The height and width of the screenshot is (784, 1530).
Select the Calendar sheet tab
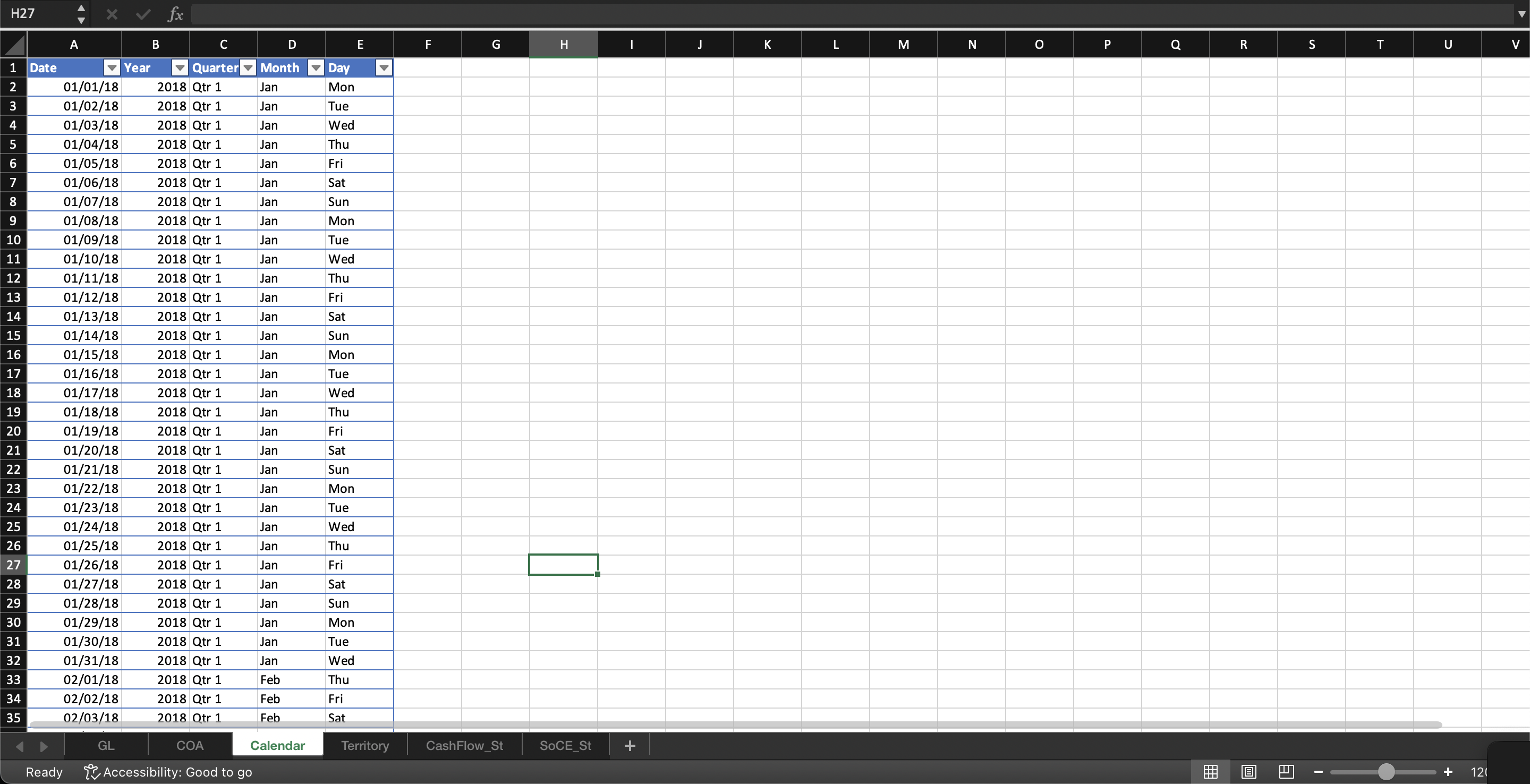coord(277,745)
